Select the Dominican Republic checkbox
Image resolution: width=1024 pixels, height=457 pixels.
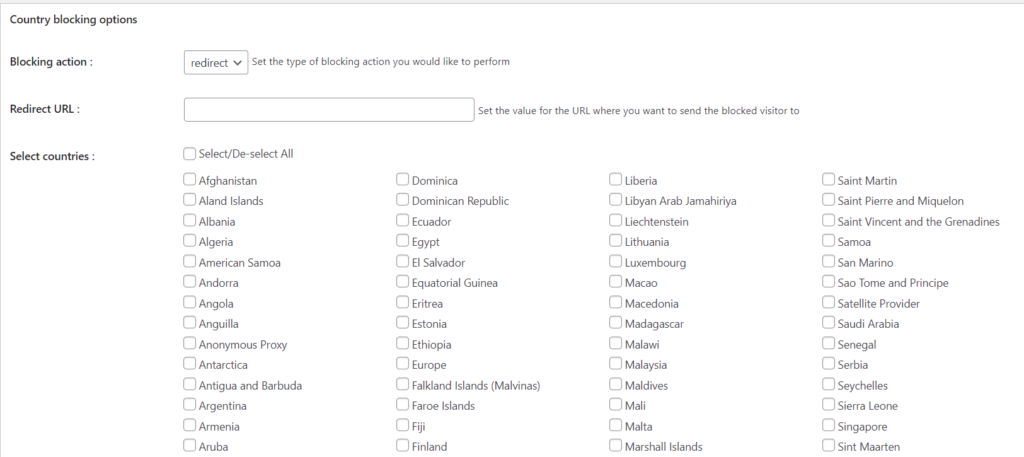(x=403, y=200)
